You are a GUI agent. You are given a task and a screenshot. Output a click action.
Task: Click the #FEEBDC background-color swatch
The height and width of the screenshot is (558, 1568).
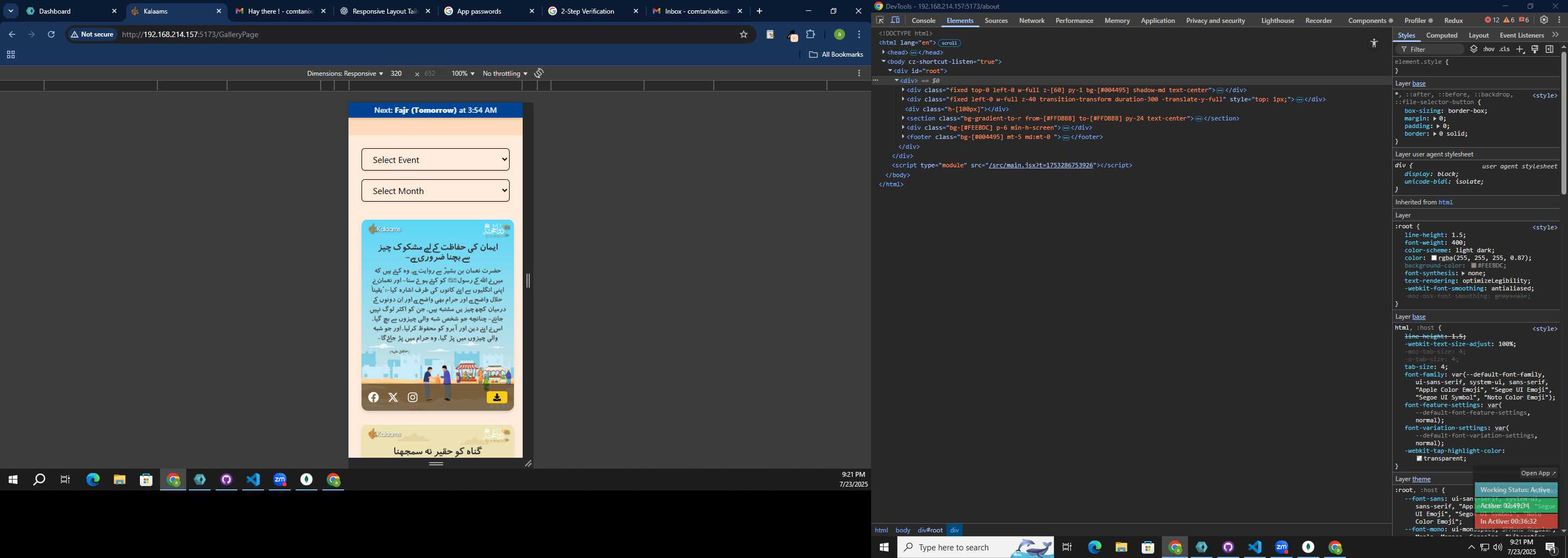(1474, 265)
